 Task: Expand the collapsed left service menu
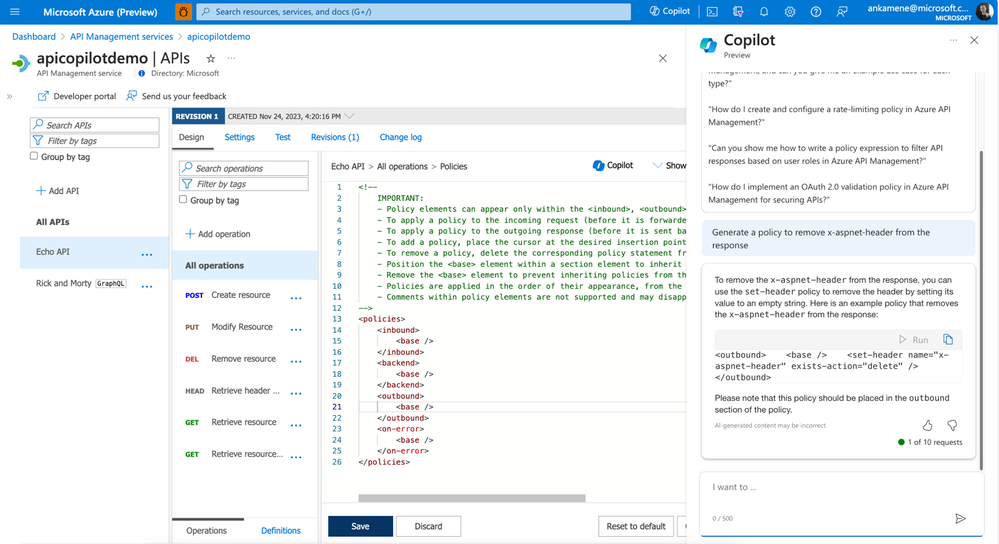pyautogui.click(x=10, y=97)
